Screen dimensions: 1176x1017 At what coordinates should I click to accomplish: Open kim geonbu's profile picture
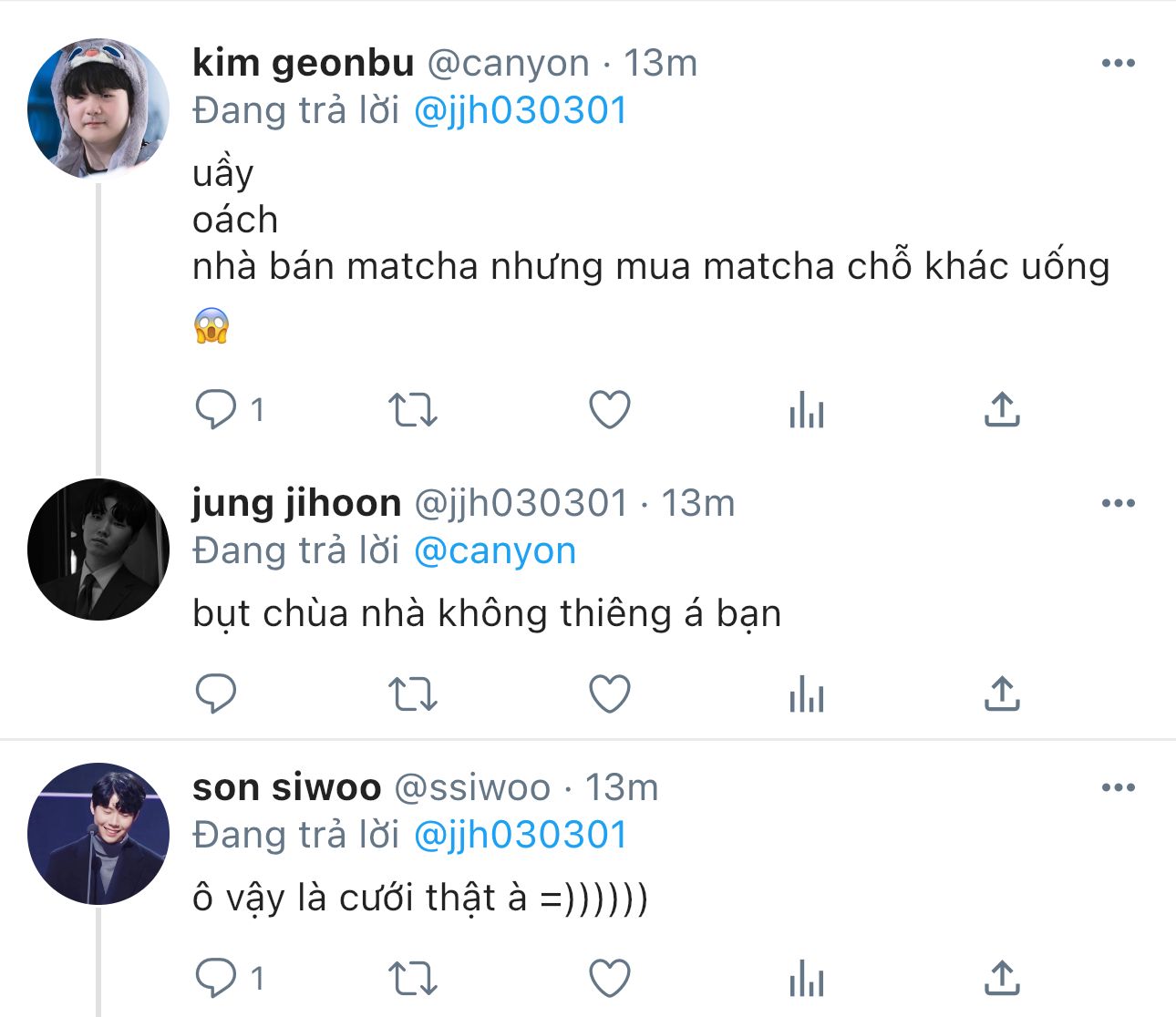(98, 108)
